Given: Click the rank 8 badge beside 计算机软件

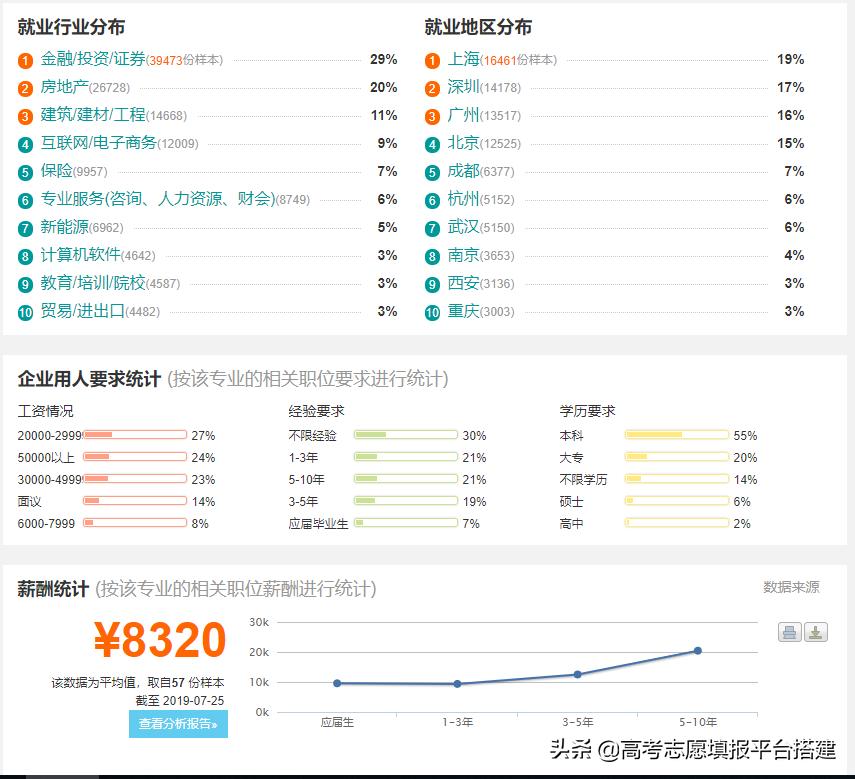Looking at the screenshot, I should click(25, 256).
